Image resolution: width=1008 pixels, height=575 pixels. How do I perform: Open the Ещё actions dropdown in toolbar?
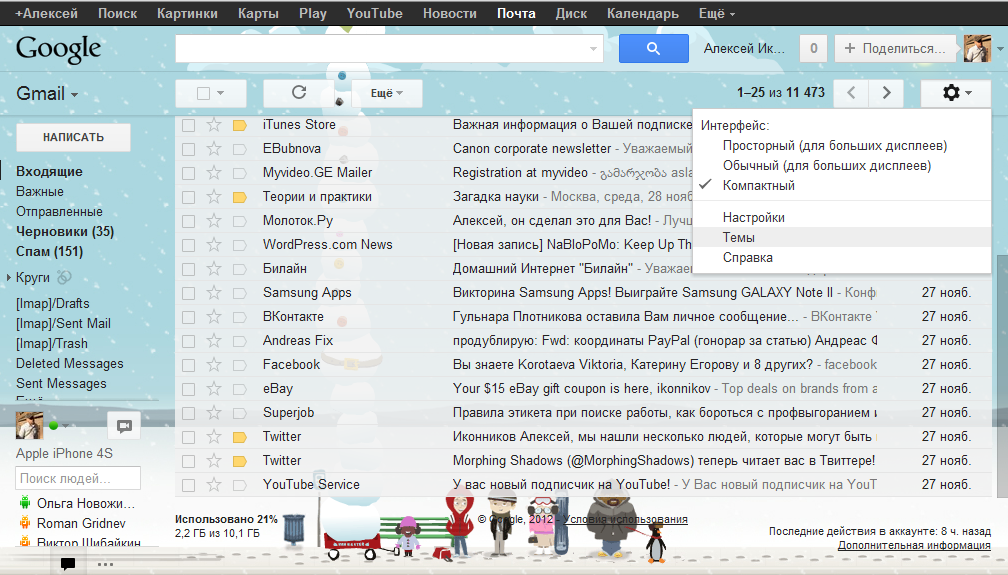[x=386, y=93]
